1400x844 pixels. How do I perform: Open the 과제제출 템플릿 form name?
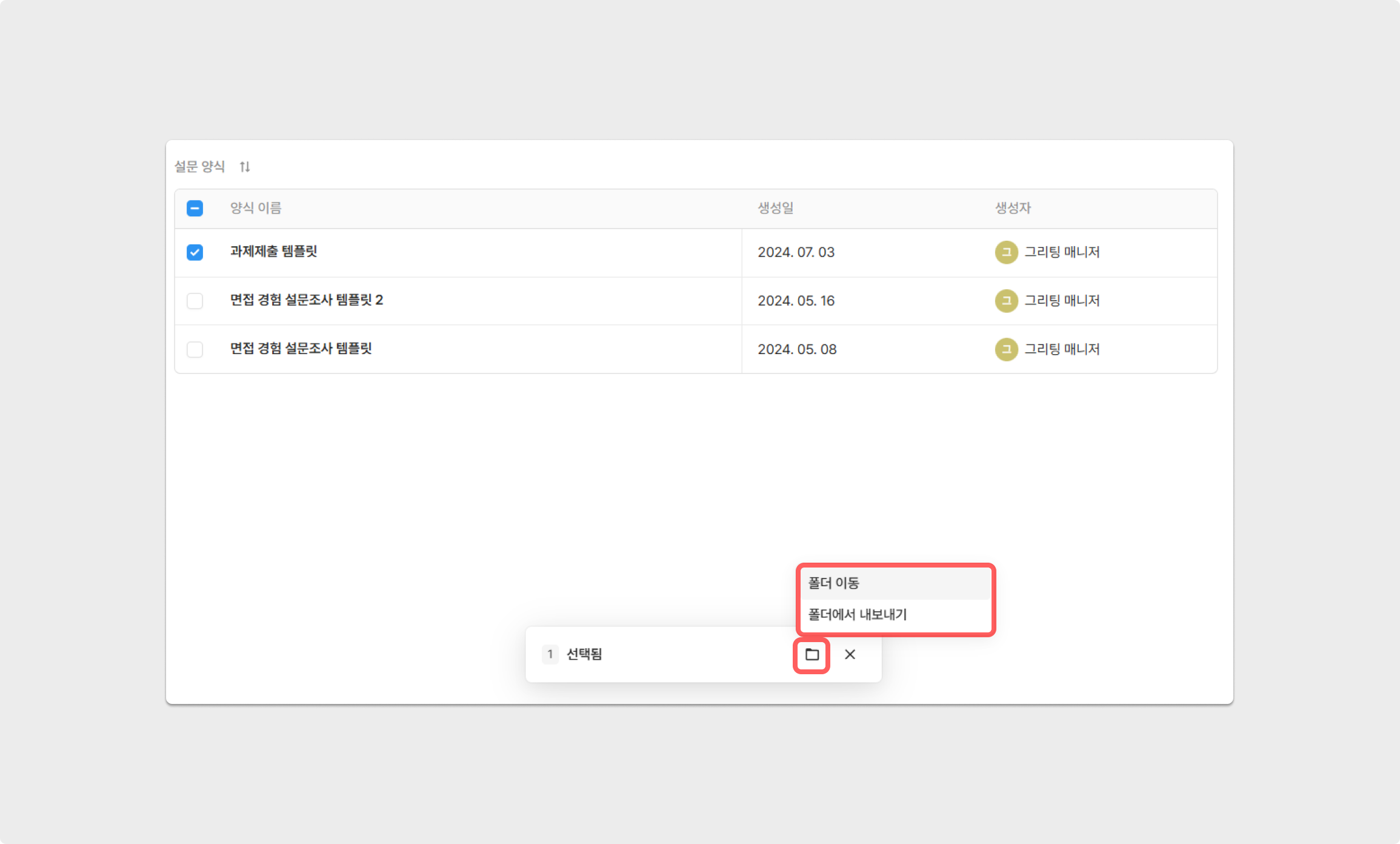pyautogui.click(x=274, y=252)
